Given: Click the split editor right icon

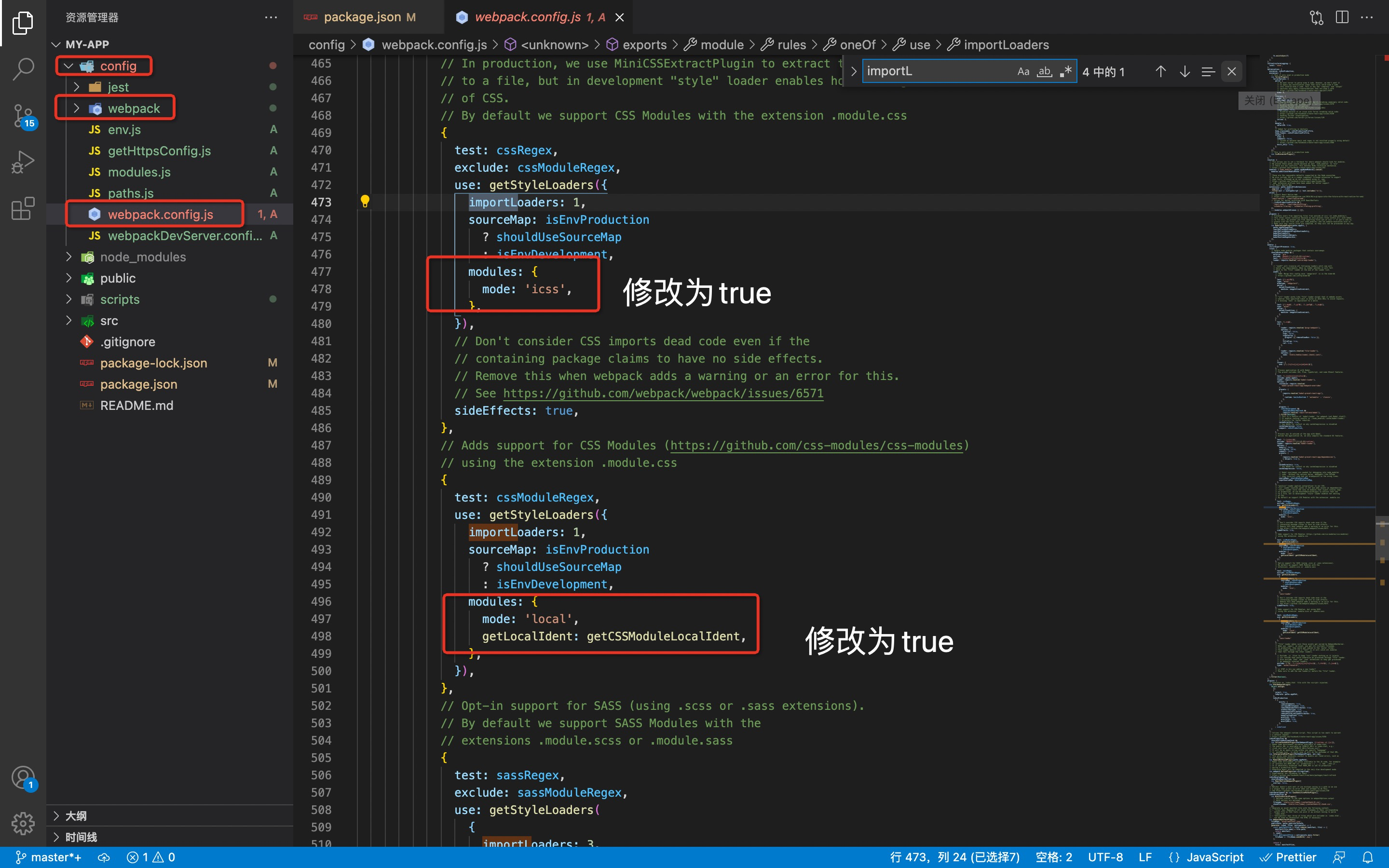Looking at the screenshot, I should [x=1341, y=17].
